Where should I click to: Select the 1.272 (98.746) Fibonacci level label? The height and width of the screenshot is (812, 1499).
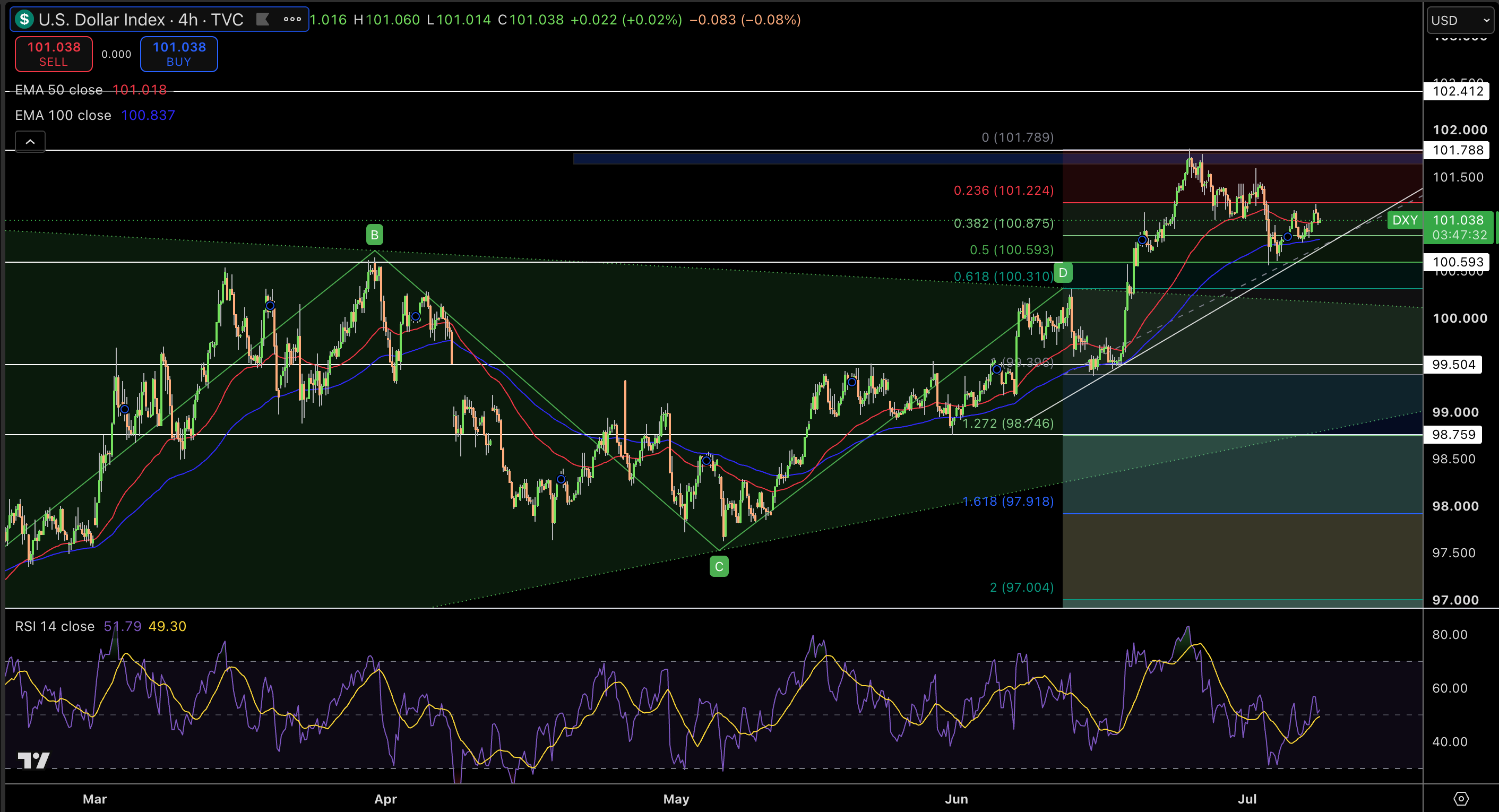tap(1009, 424)
